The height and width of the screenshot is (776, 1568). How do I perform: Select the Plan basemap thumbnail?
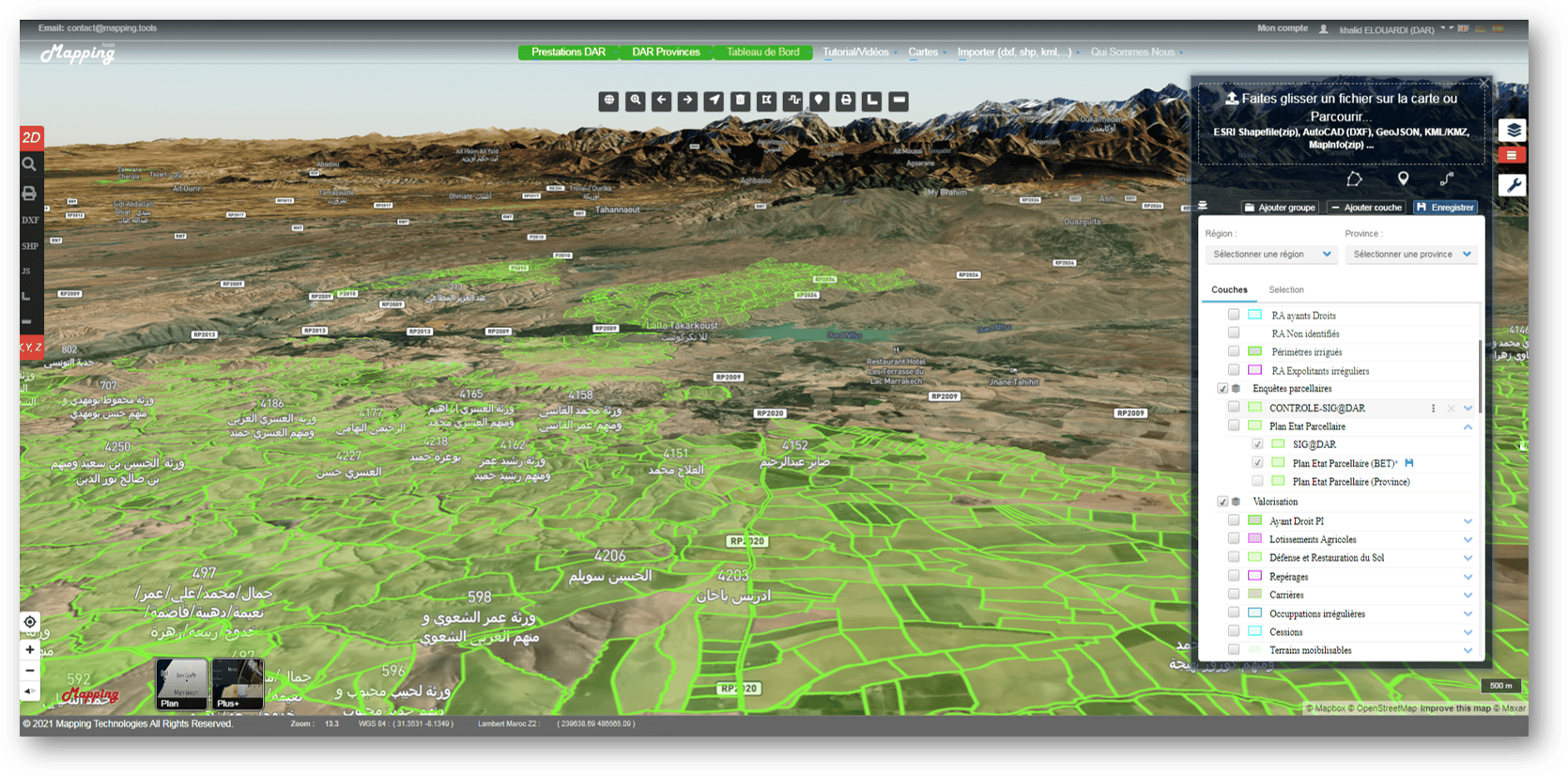click(x=181, y=684)
